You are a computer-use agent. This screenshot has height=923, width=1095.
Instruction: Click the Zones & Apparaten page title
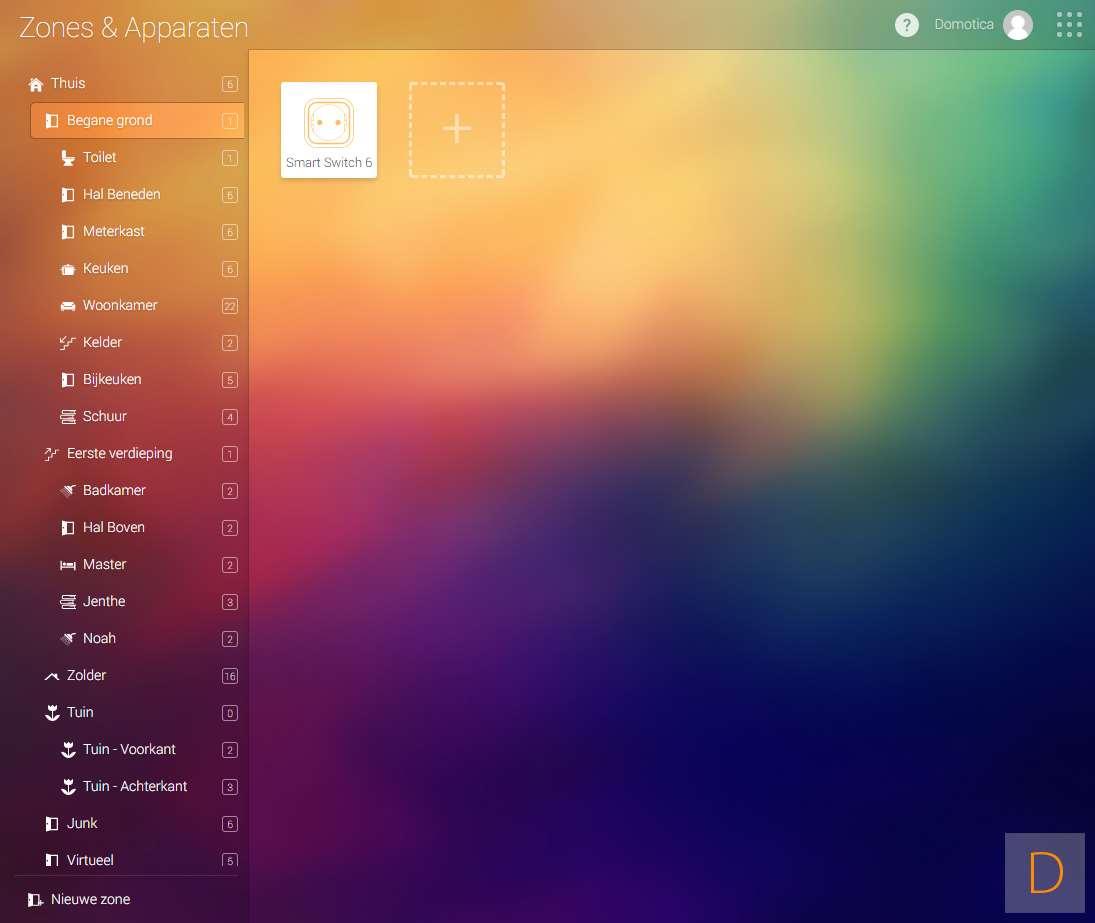click(x=133, y=28)
